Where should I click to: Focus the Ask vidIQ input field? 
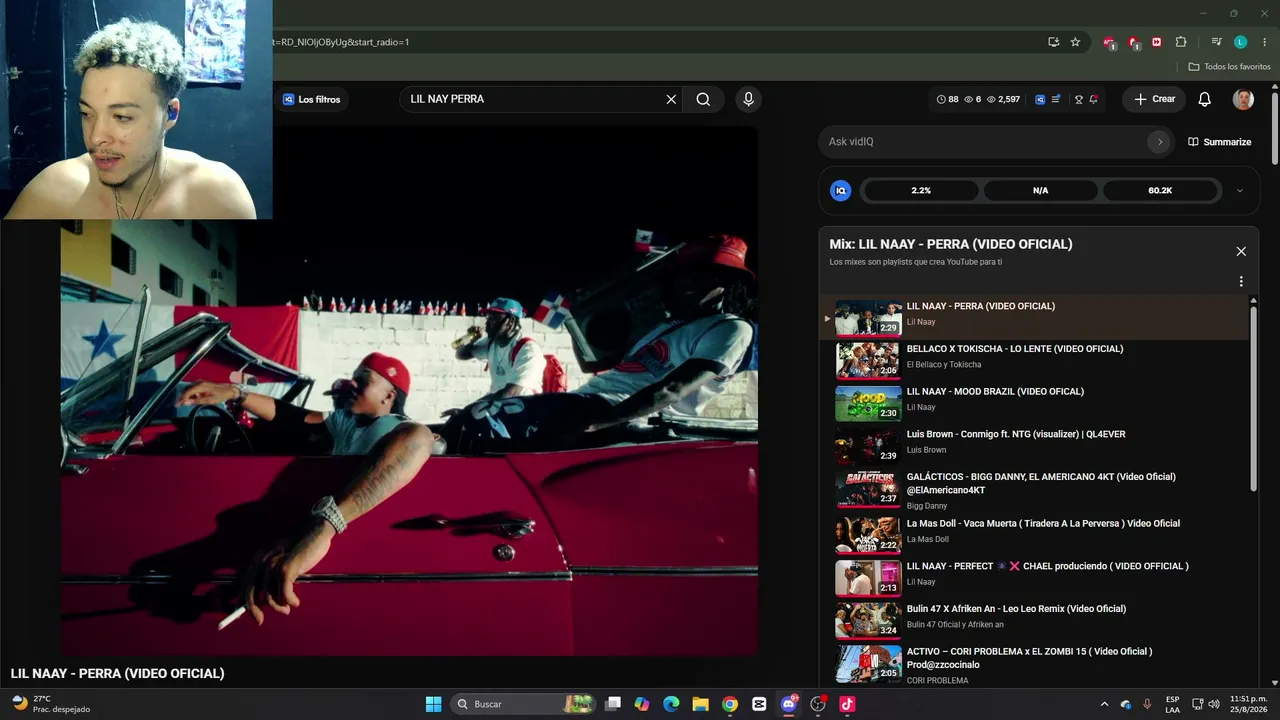coord(986,142)
